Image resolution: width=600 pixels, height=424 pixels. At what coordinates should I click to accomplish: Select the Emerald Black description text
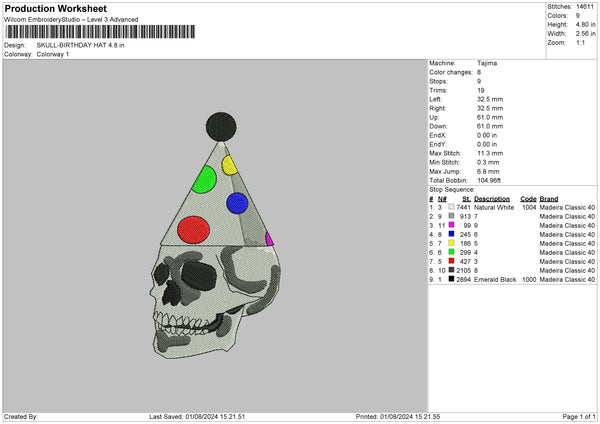496,280
